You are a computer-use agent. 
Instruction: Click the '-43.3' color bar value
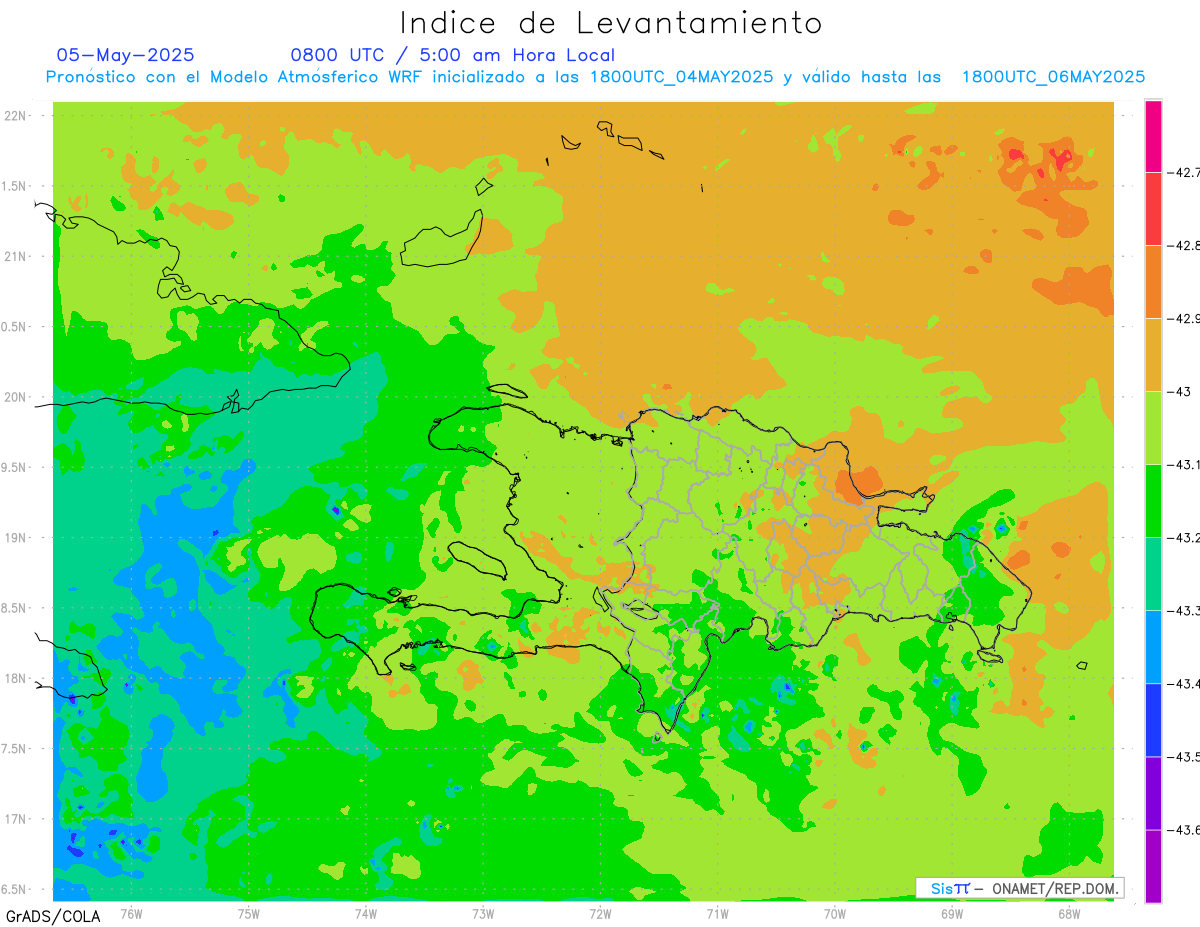point(1185,611)
